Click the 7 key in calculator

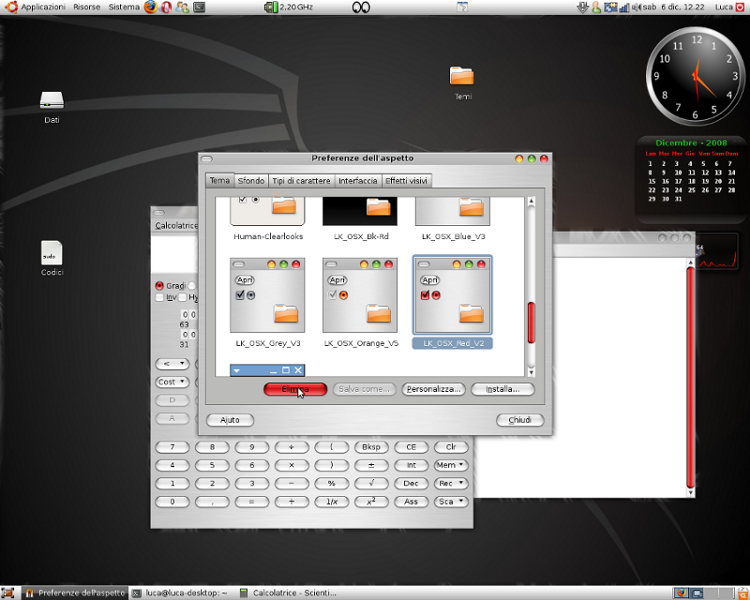point(172,447)
